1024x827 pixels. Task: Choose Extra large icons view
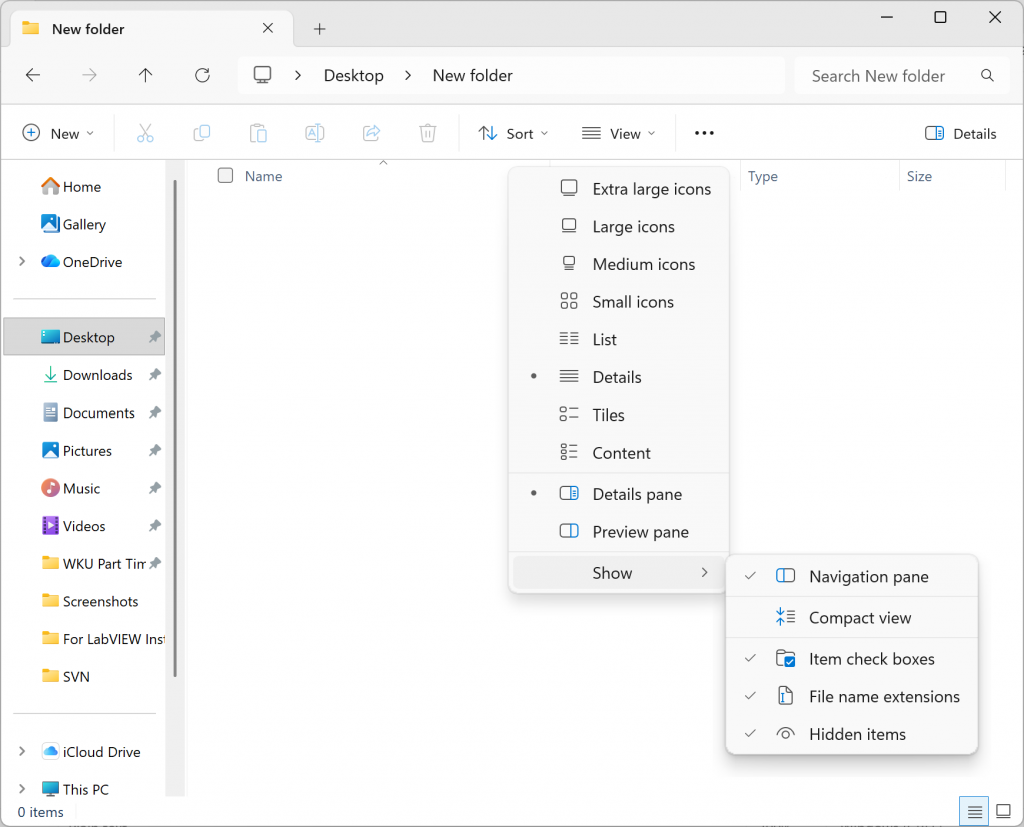point(618,189)
